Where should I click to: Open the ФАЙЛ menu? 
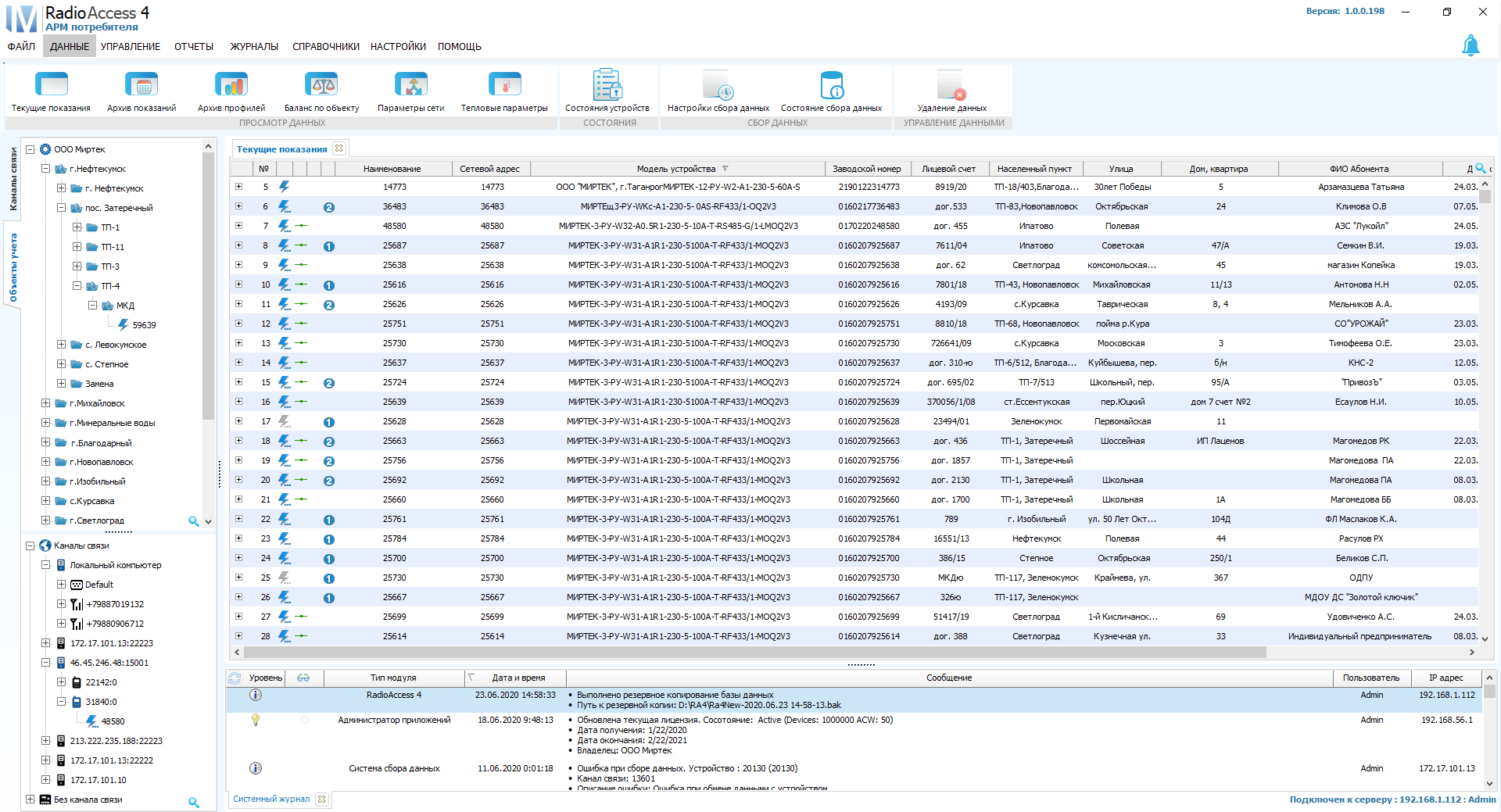pyautogui.click(x=21, y=47)
